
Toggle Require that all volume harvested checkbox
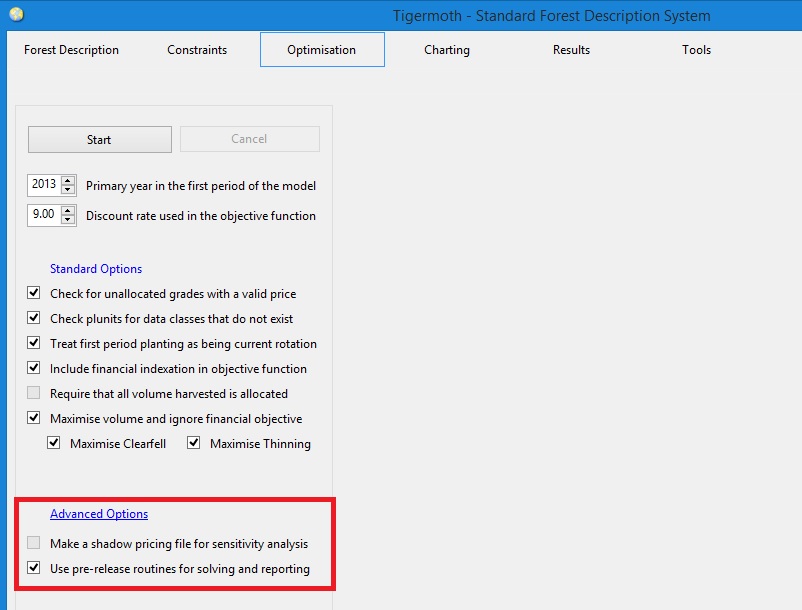tap(34, 393)
